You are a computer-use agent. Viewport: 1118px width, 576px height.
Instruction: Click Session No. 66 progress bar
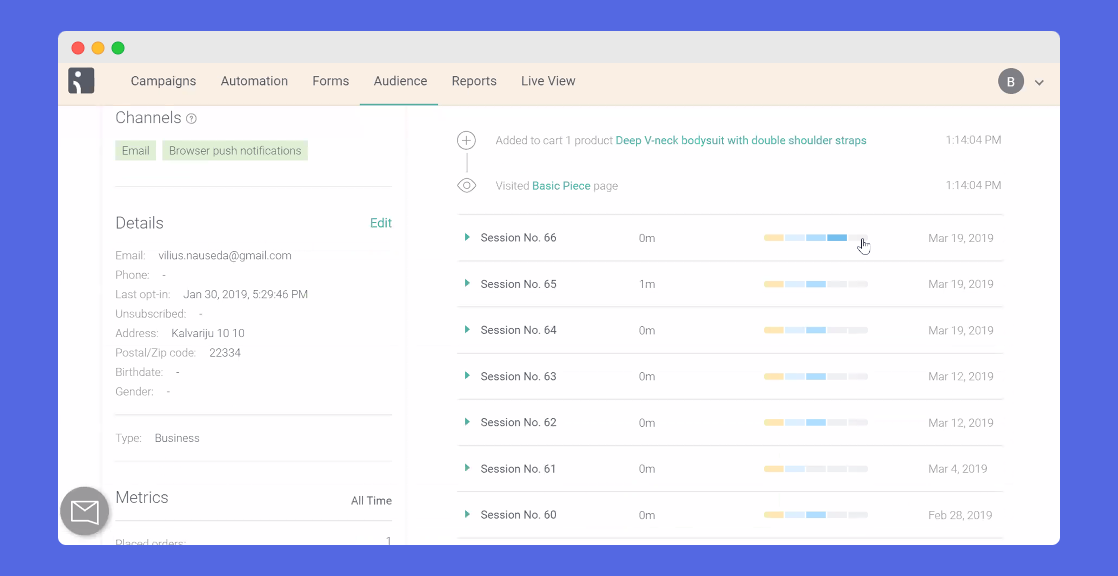[x=815, y=238]
